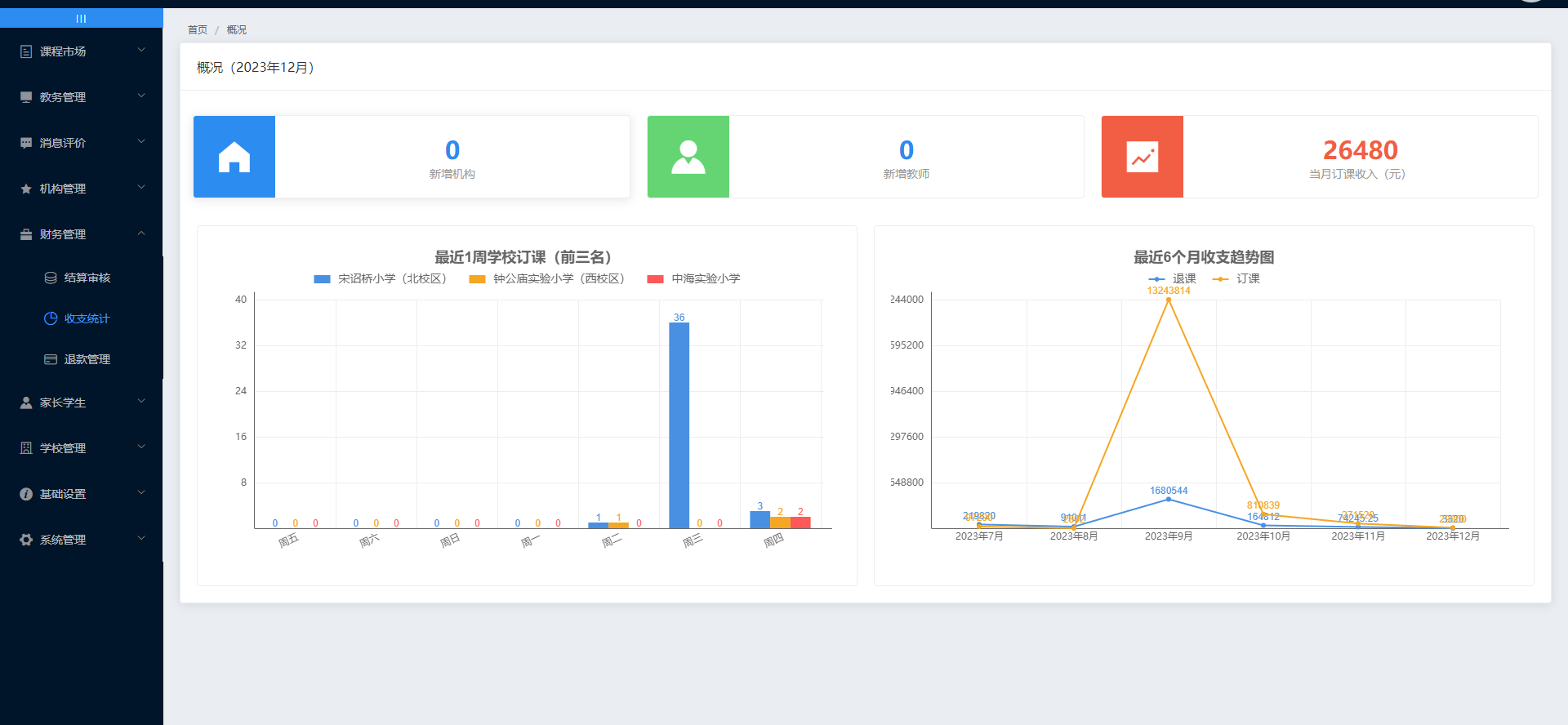This screenshot has height=725, width=1568.
Task: Open the 家长学生 menu
Action: pyautogui.click(x=81, y=403)
